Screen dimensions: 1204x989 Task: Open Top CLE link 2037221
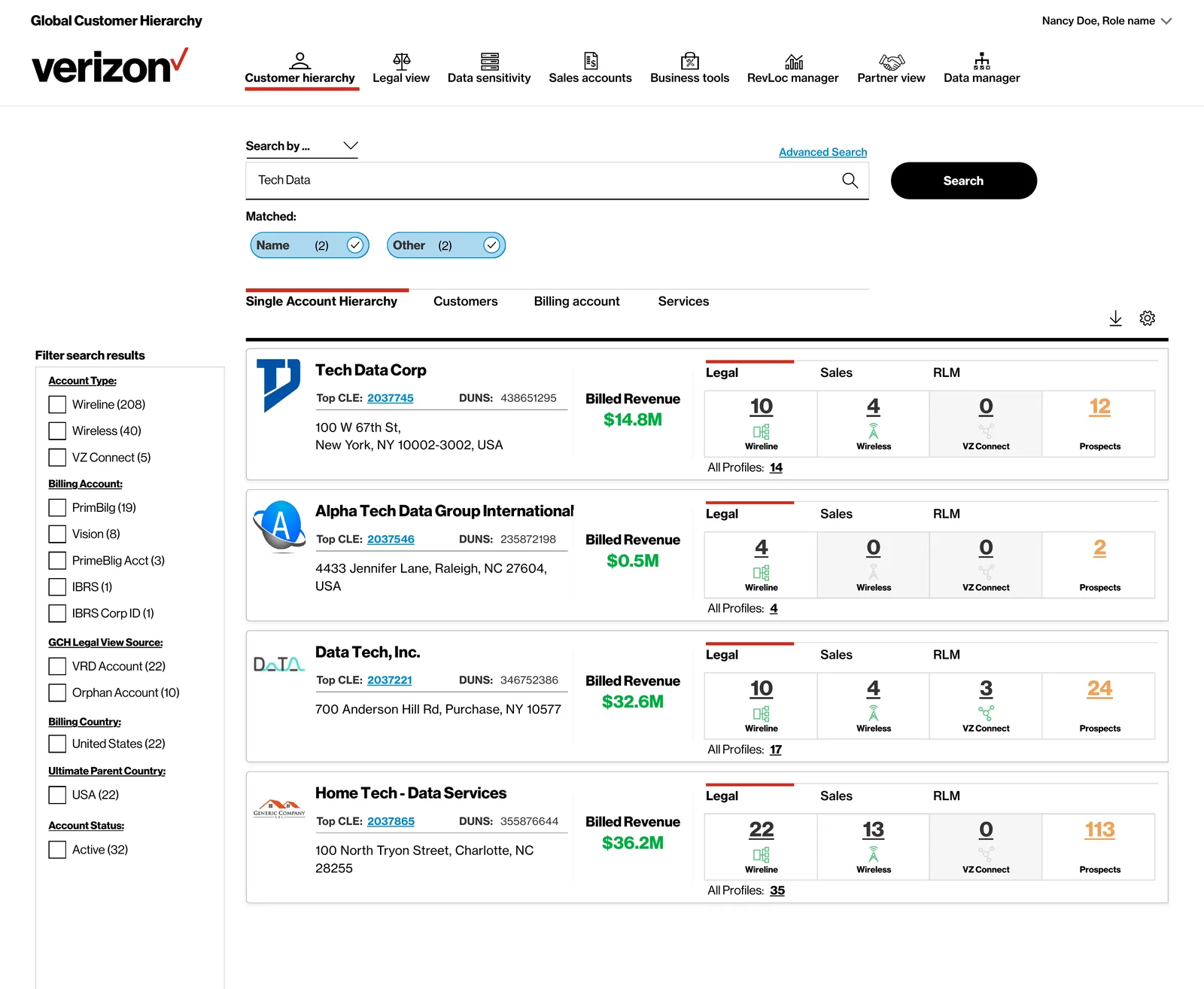[x=390, y=680]
